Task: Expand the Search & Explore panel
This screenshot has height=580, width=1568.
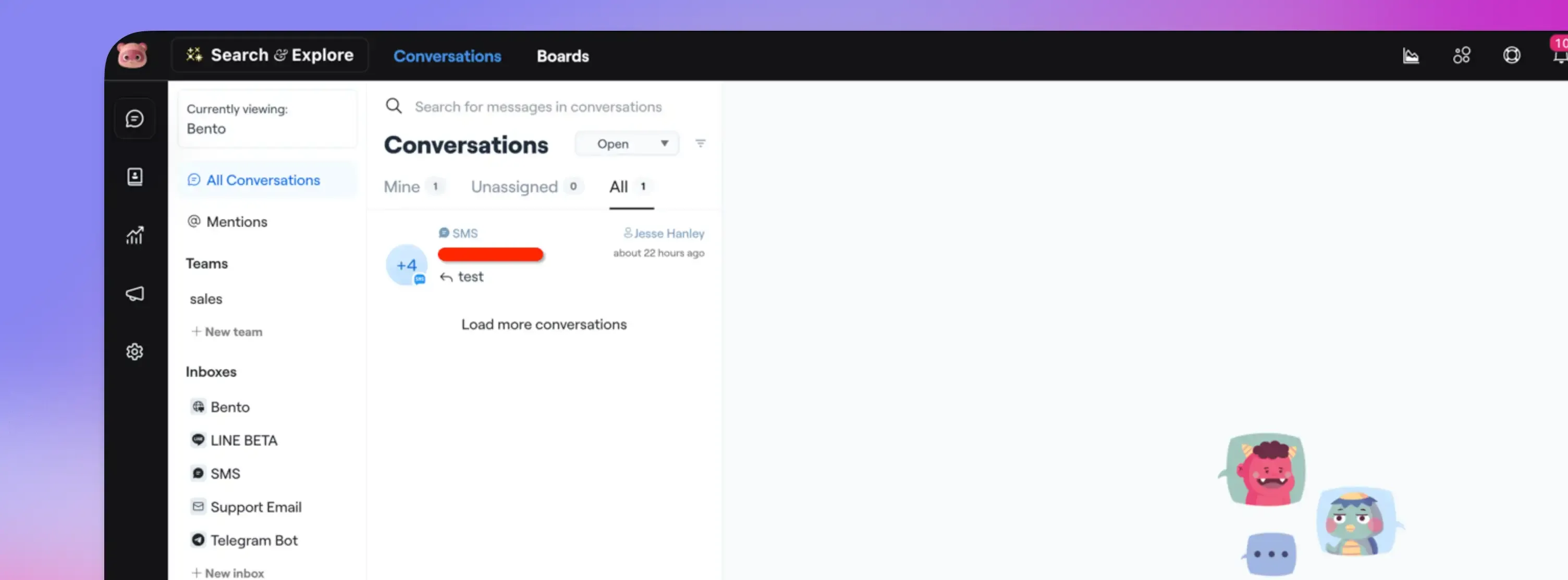Action: (269, 55)
